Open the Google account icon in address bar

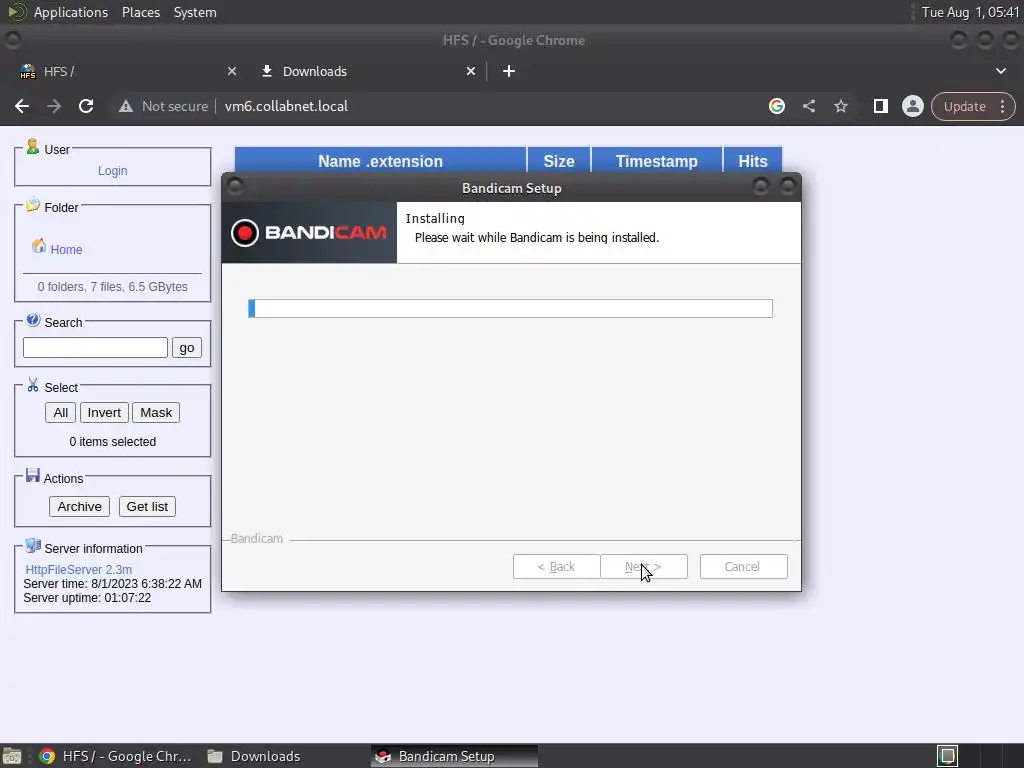776,106
